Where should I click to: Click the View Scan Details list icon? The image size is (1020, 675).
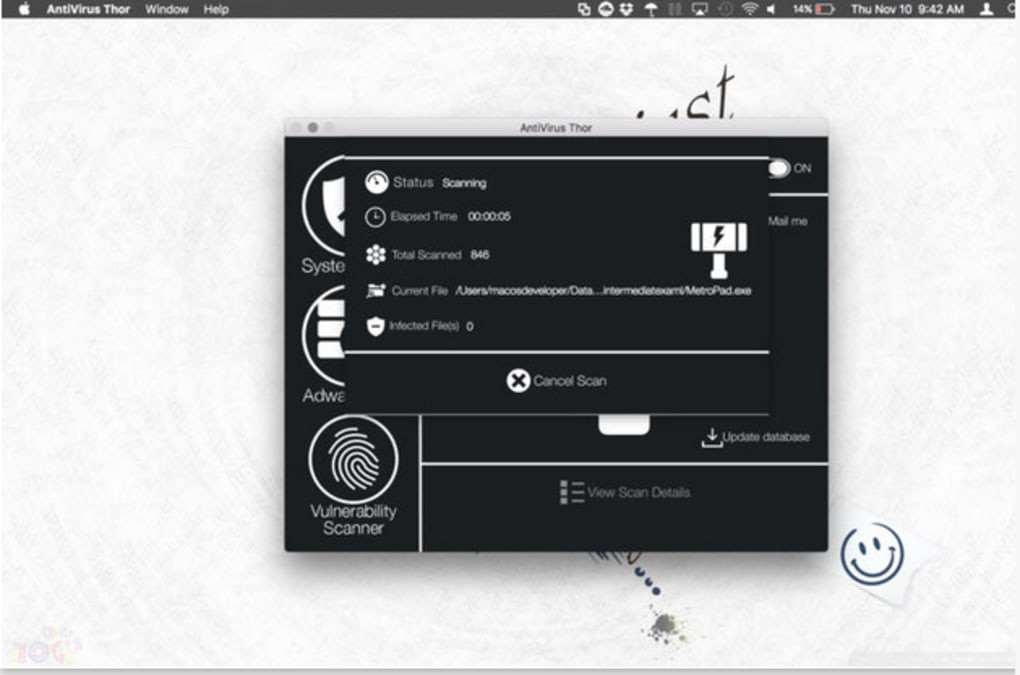coord(572,492)
